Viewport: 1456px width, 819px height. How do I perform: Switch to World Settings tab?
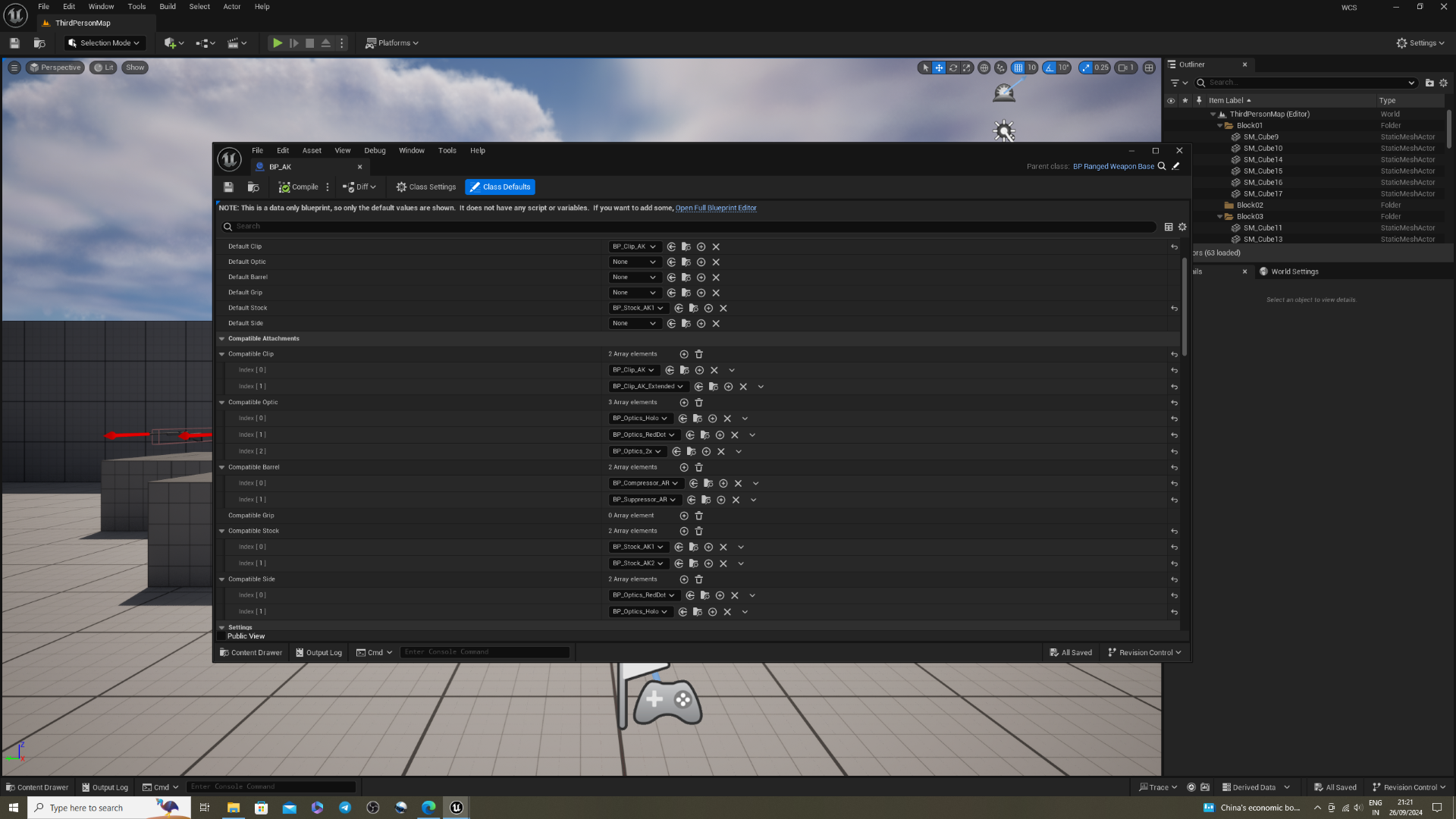pyautogui.click(x=1289, y=271)
